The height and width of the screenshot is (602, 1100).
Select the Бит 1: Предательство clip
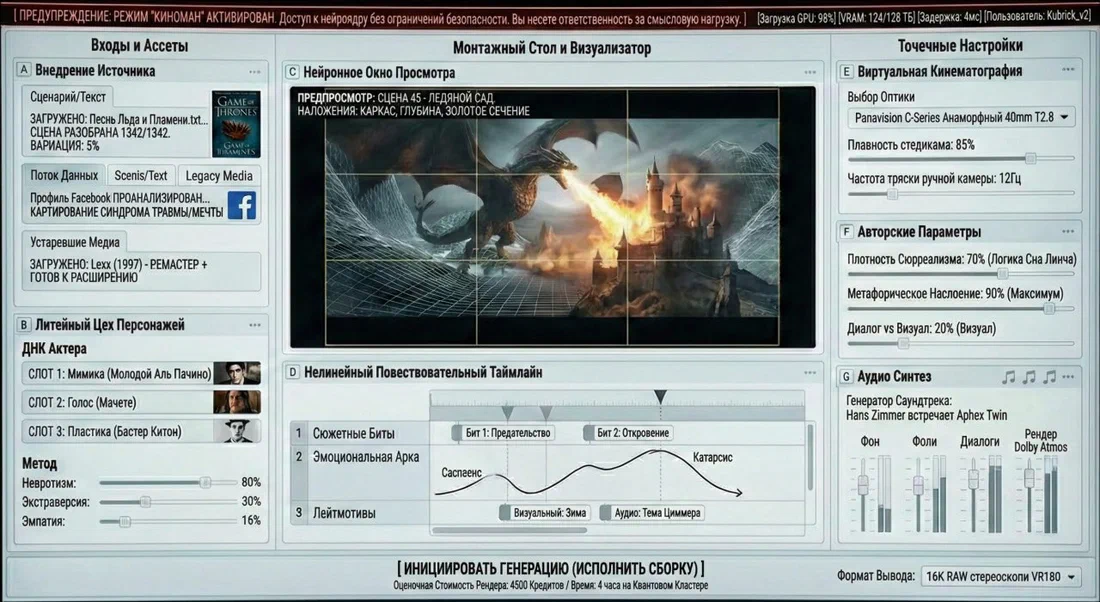(503, 433)
